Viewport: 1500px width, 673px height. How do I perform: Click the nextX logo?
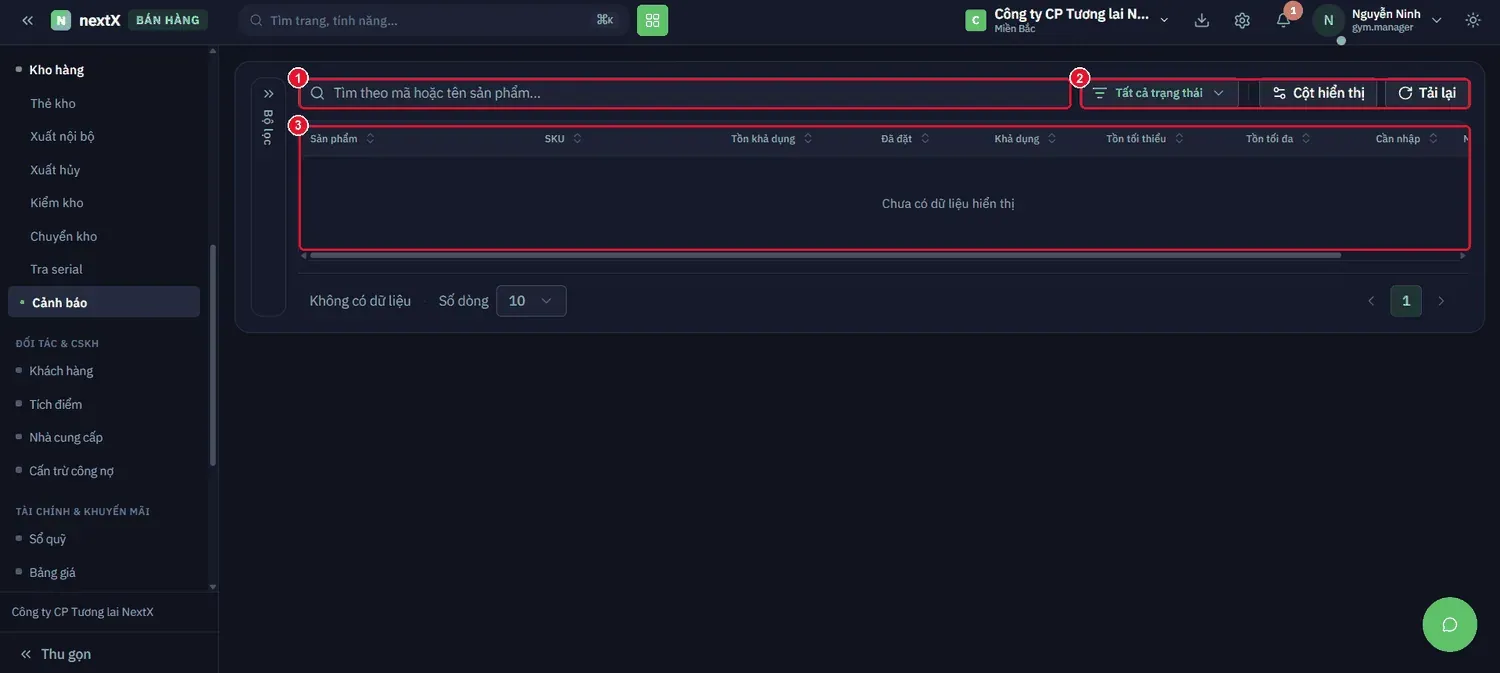(x=86, y=20)
